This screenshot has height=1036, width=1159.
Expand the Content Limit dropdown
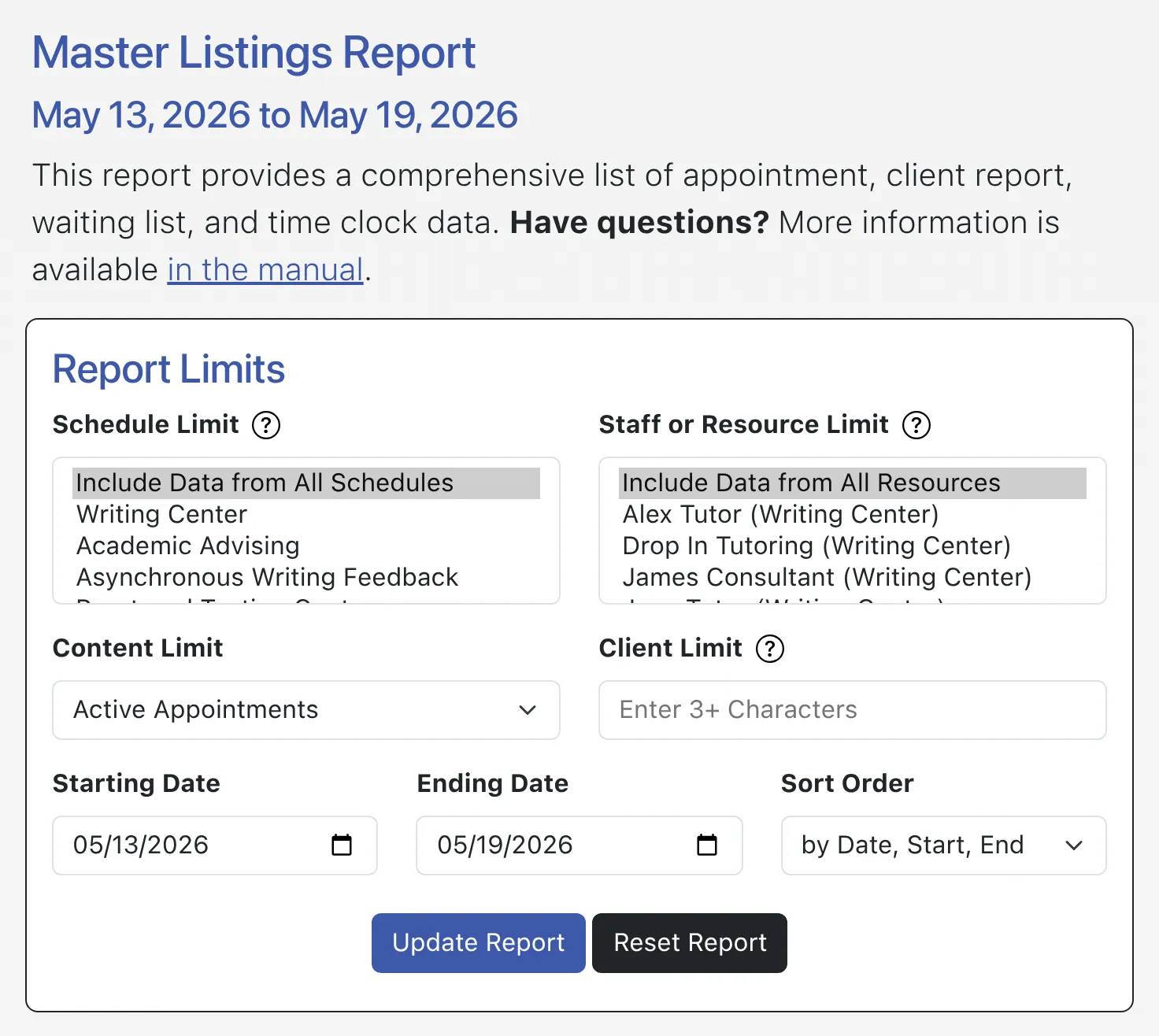pyautogui.click(x=306, y=710)
